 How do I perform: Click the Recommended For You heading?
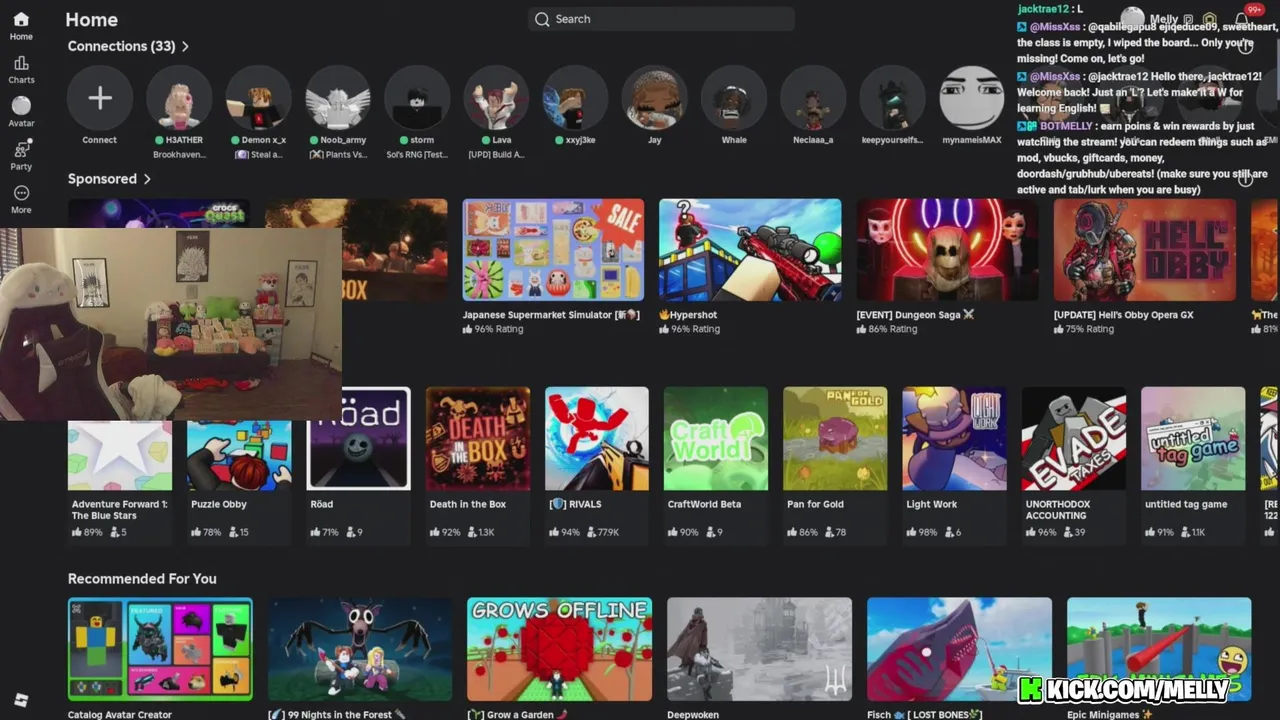click(142, 579)
